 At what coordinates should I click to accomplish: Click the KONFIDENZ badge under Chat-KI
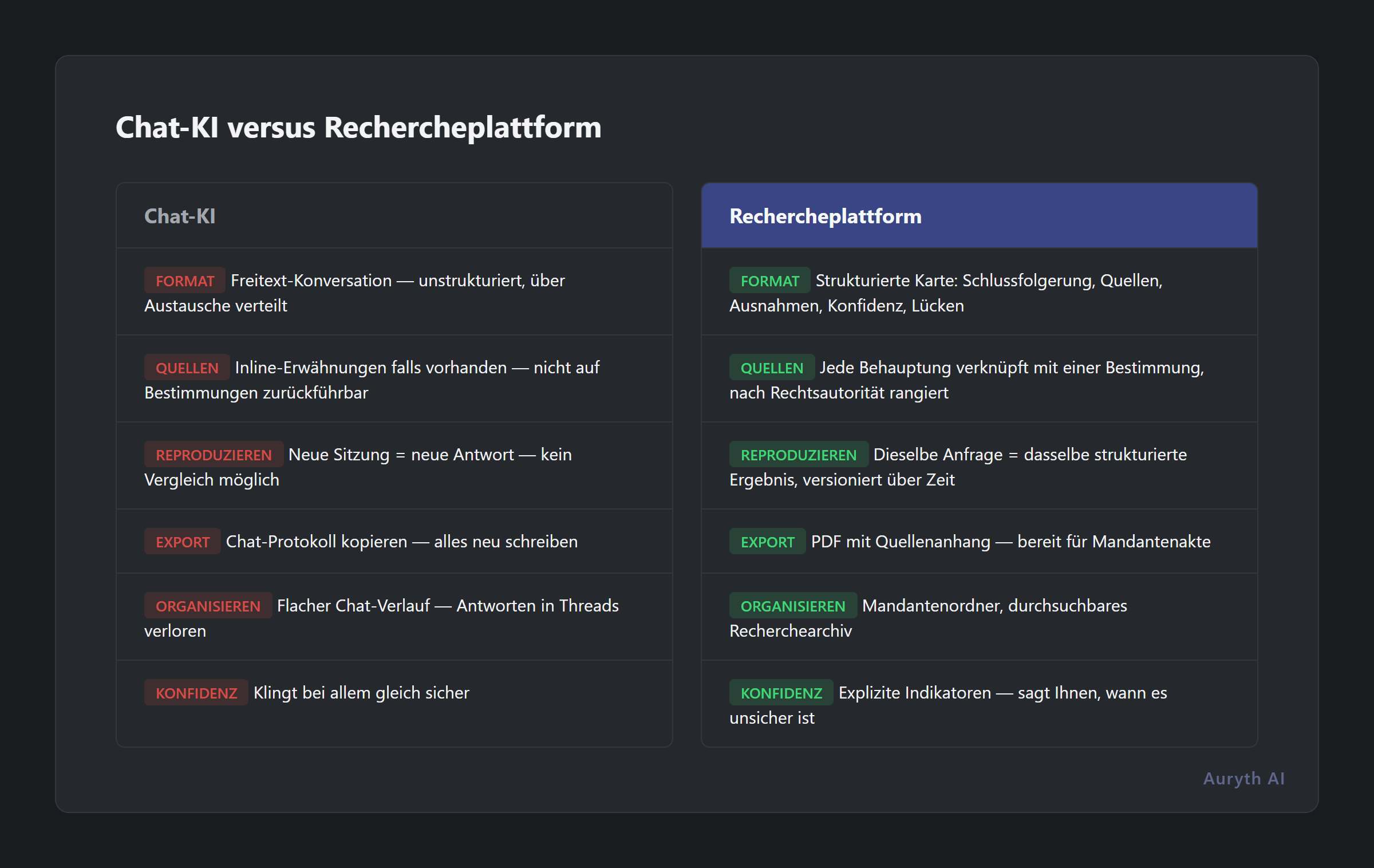[195, 692]
